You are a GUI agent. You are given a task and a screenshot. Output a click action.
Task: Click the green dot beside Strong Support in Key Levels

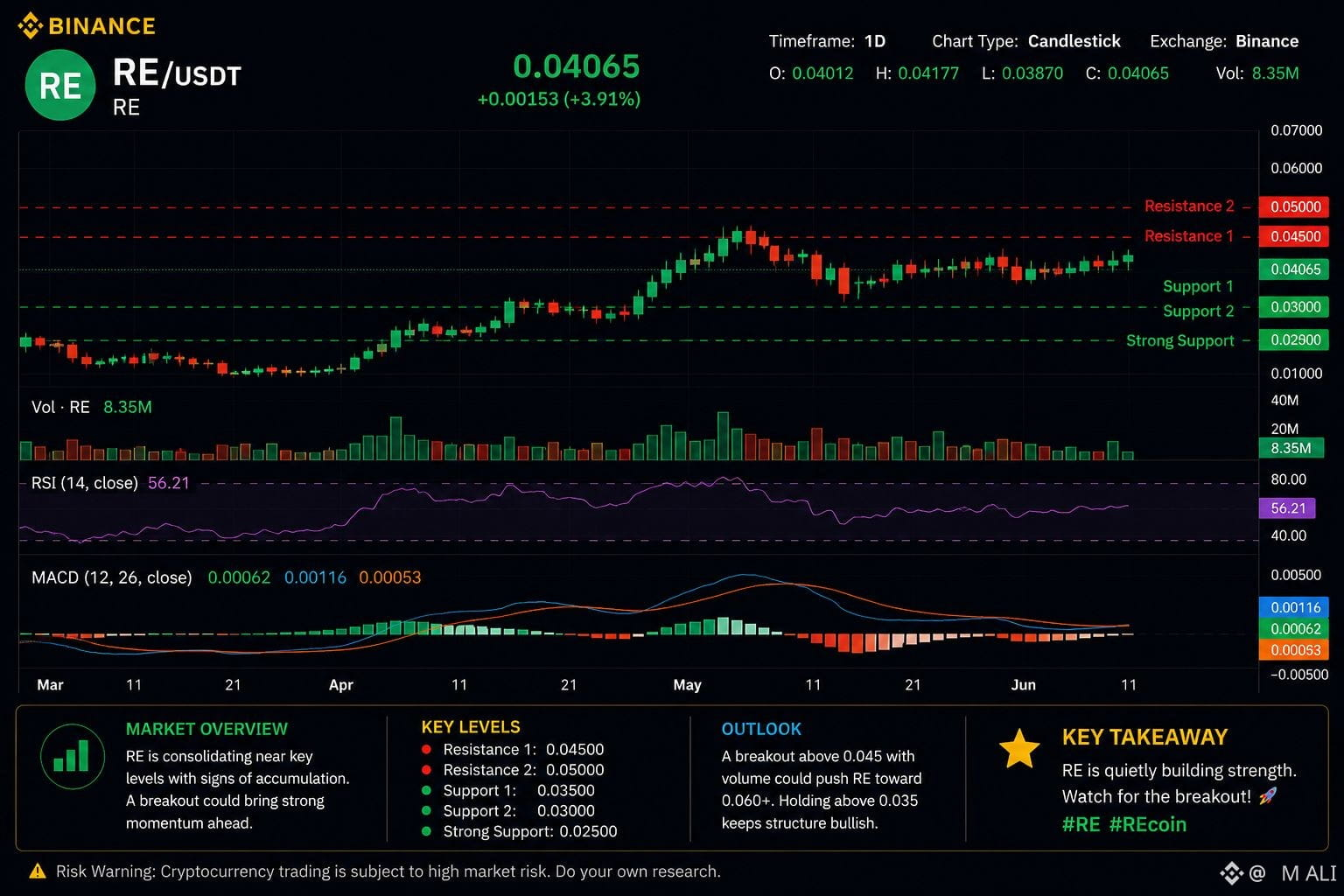click(426, 831)
